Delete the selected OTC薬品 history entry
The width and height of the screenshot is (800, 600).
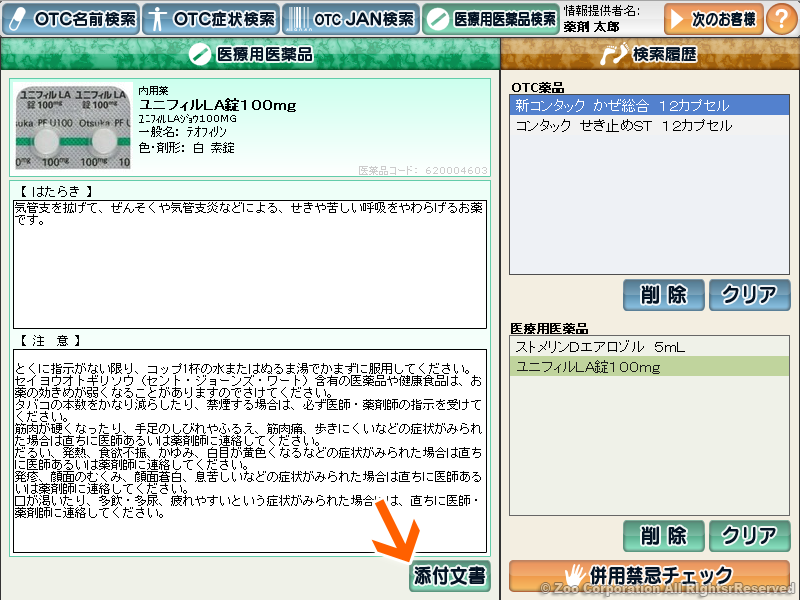point(663,295)
